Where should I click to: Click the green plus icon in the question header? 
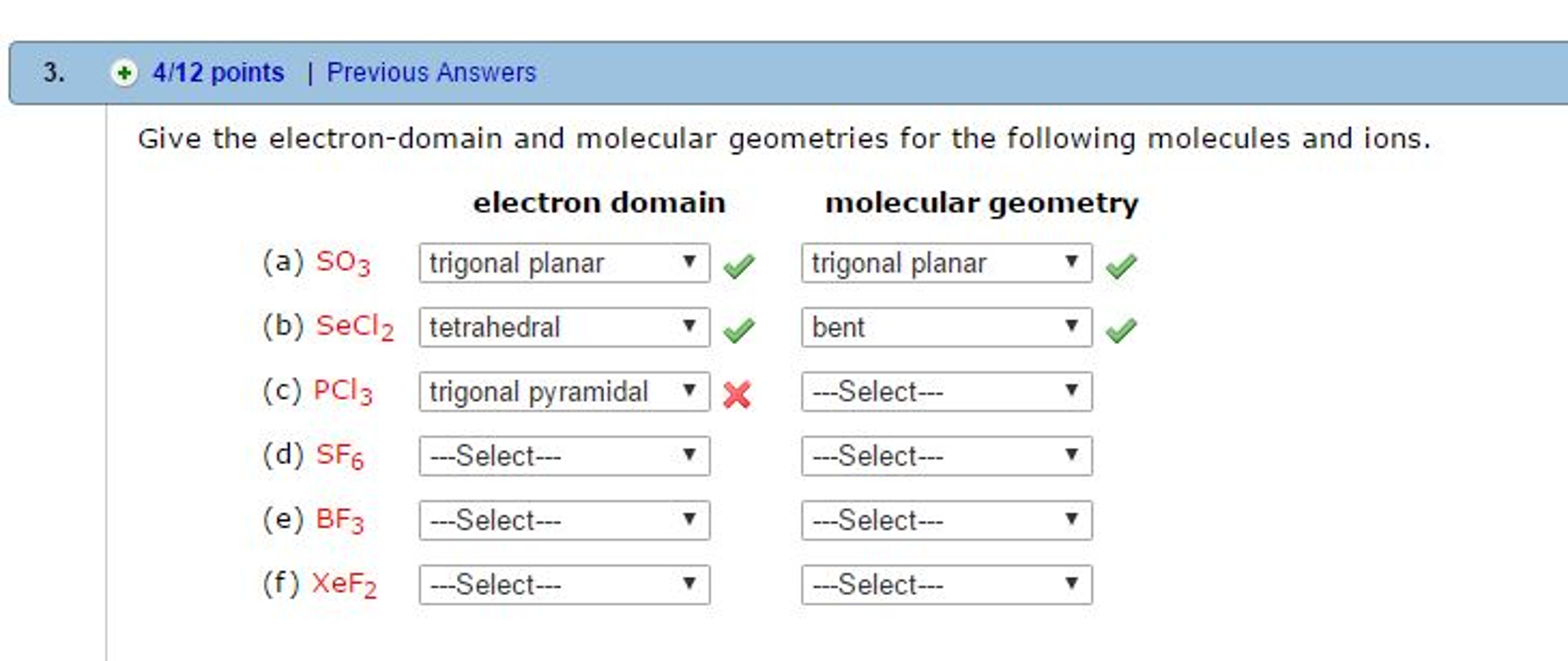123,73
